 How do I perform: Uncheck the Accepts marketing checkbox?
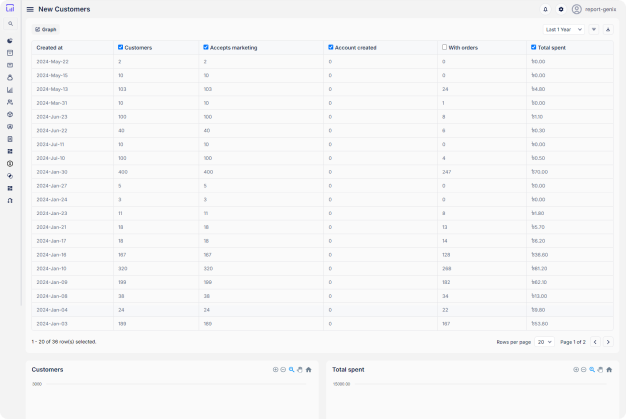point(206,47)
